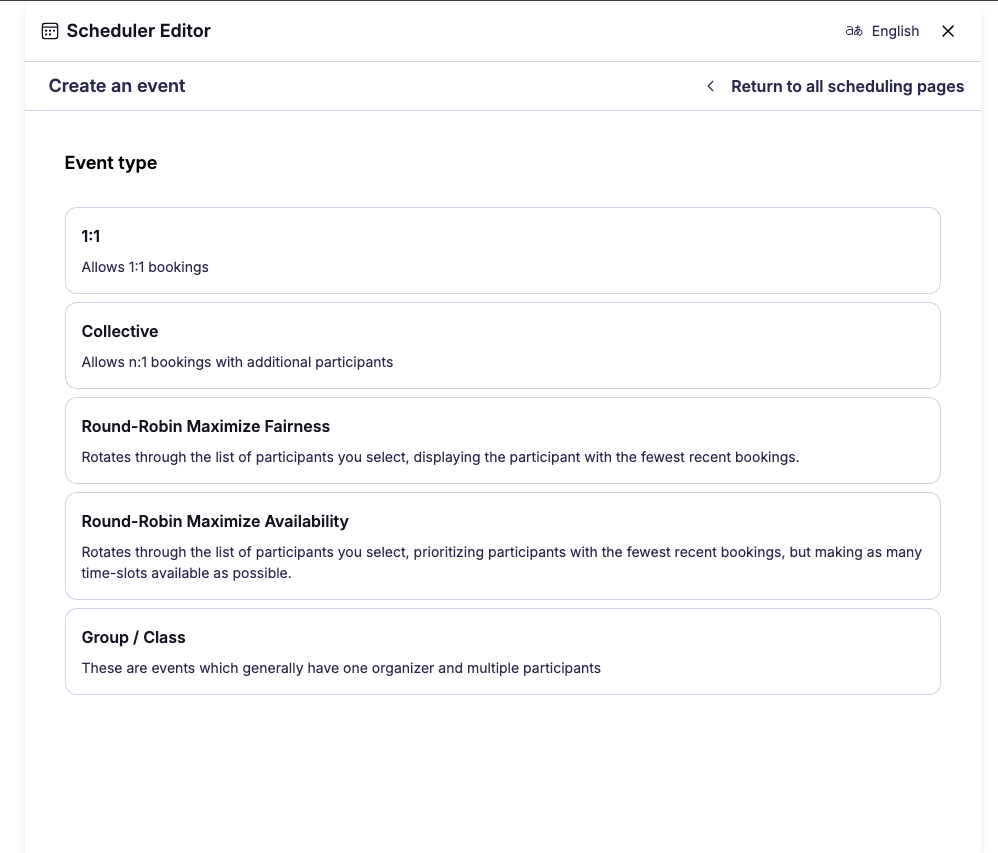The height and width of the screenshot is (853, 998).
Task: Close the Scheduler Editor panel
Action: (948, 31)
